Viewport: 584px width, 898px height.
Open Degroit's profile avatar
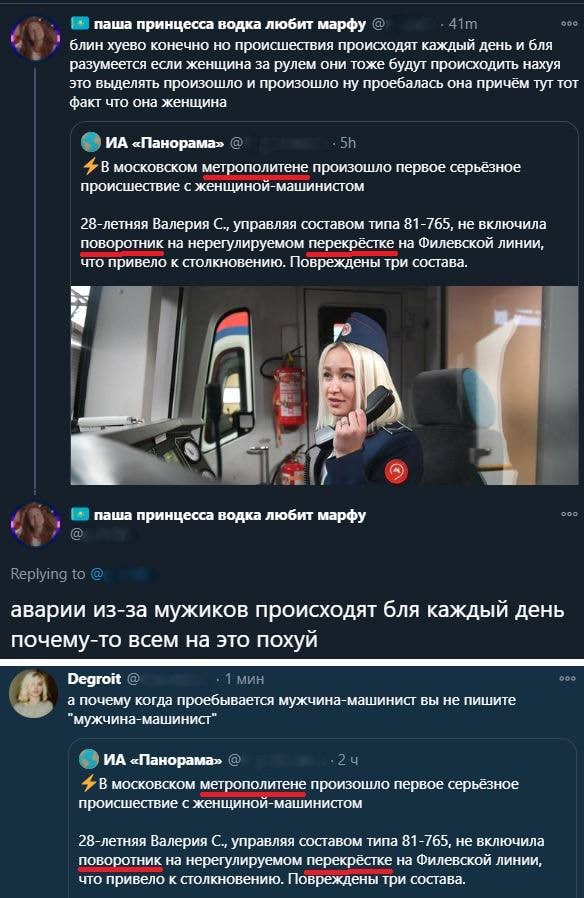click(x=34, y=694)
